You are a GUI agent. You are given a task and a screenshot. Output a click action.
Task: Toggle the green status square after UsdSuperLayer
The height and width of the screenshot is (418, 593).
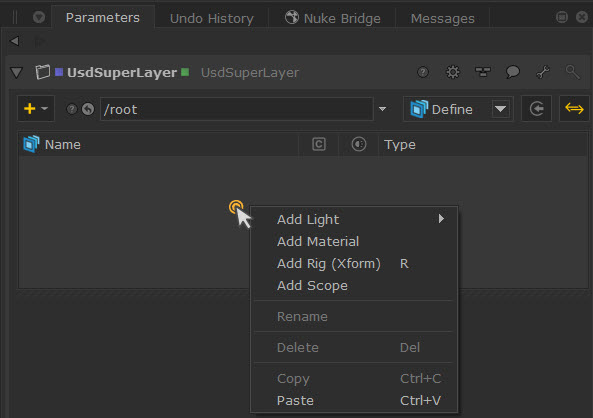(x=185, y=72)
